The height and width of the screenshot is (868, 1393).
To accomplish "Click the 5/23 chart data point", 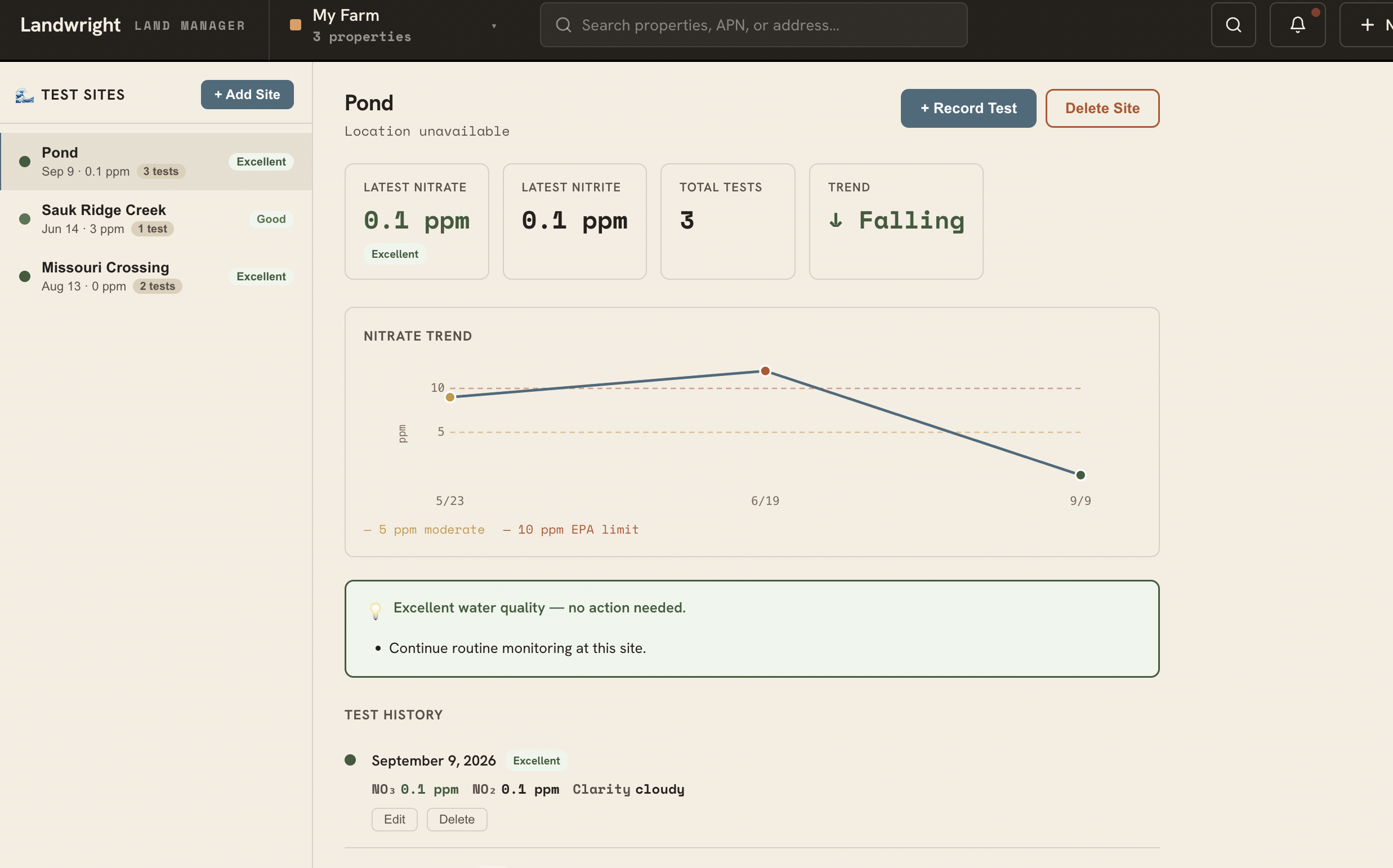I will pyautogui.click(x=450, y=397).
